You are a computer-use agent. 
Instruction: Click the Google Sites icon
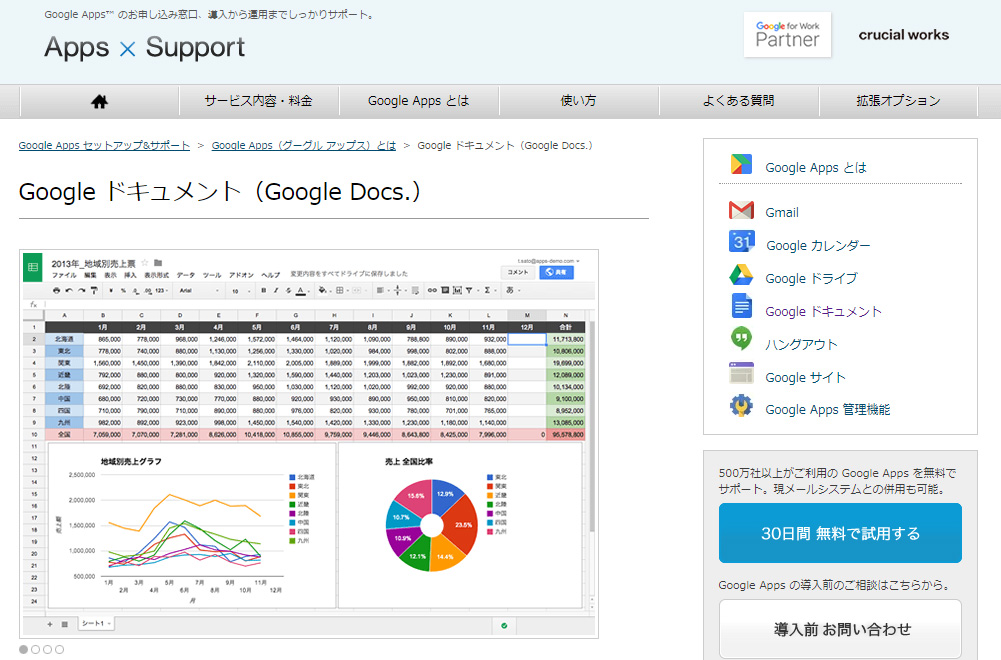741,375
